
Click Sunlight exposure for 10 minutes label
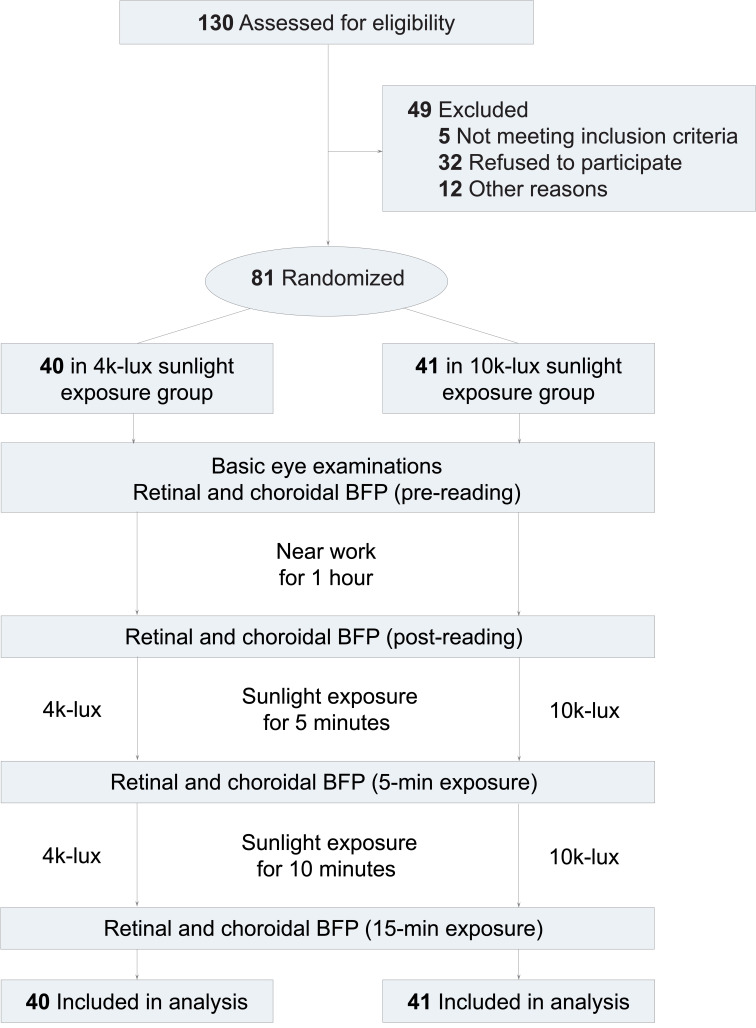tap(328, 855)
